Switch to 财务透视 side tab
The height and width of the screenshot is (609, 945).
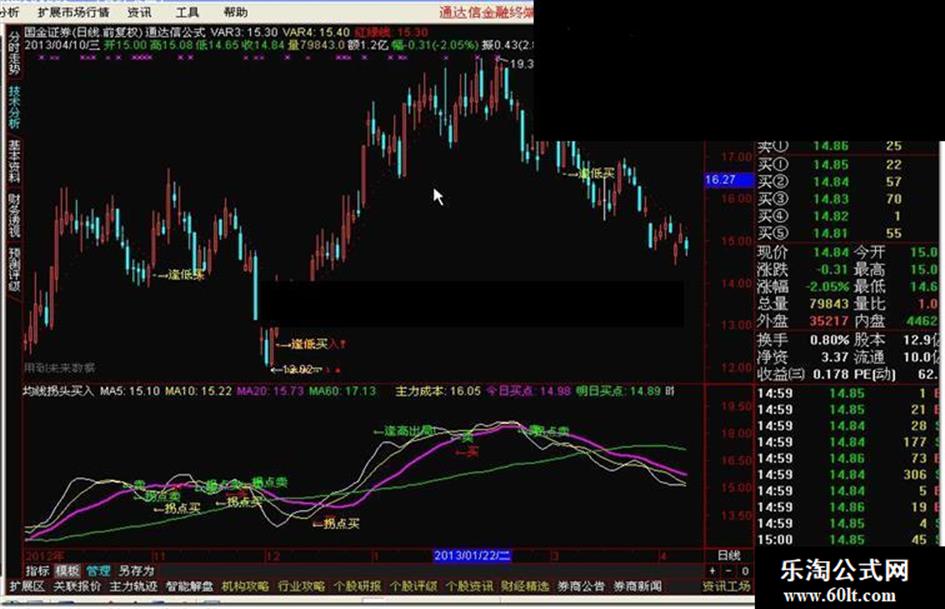(x=14, y=215)
